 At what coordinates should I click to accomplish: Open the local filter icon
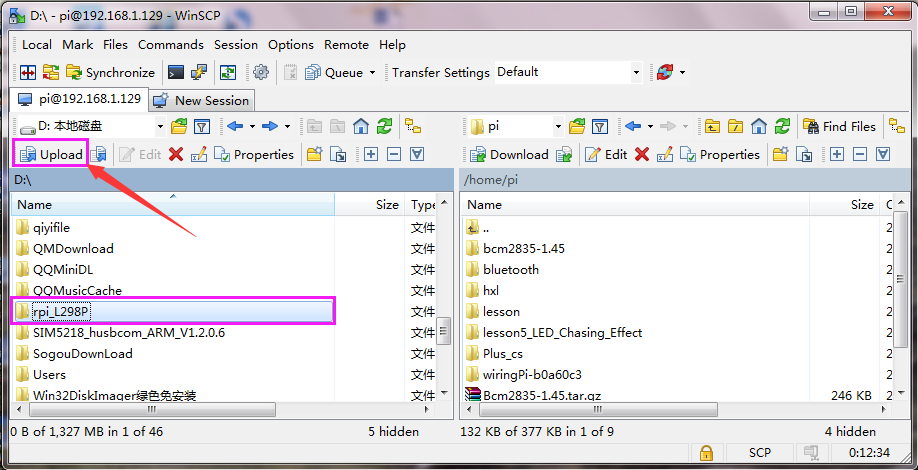(202, 126)
